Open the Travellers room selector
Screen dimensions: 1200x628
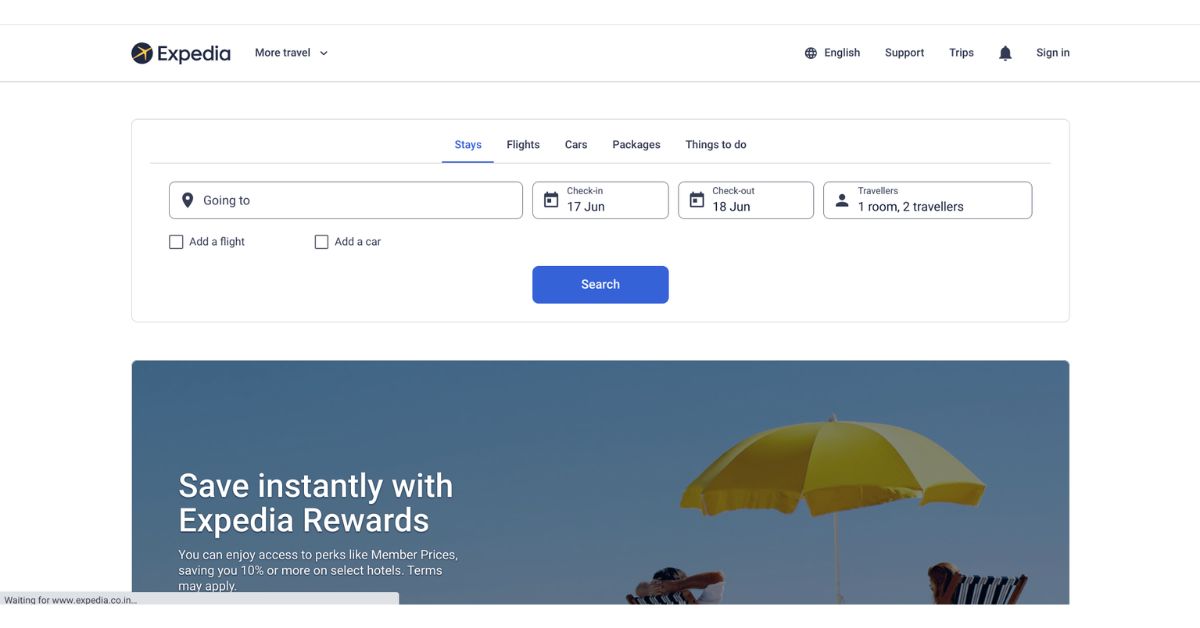pos(927,200)
